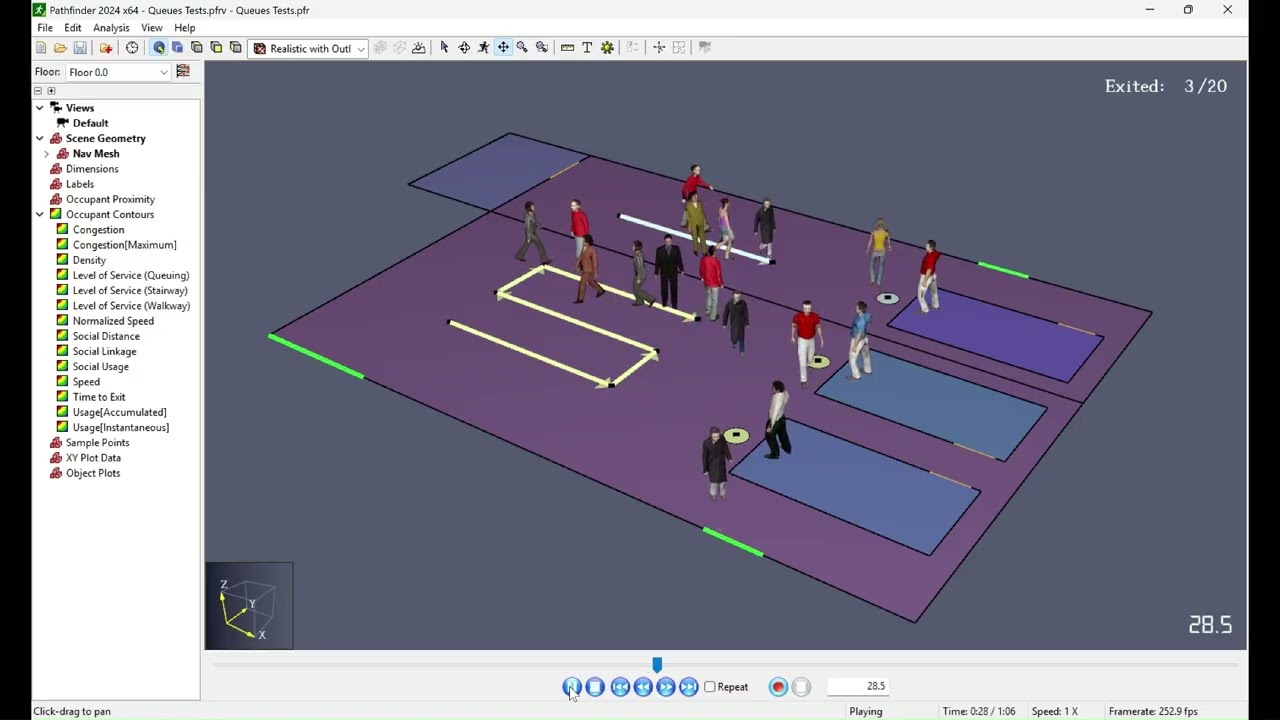This screenshot has height=720, width=1280.
Task: Click the expand-all plus box above the tree
Action: tap(51, 91)
